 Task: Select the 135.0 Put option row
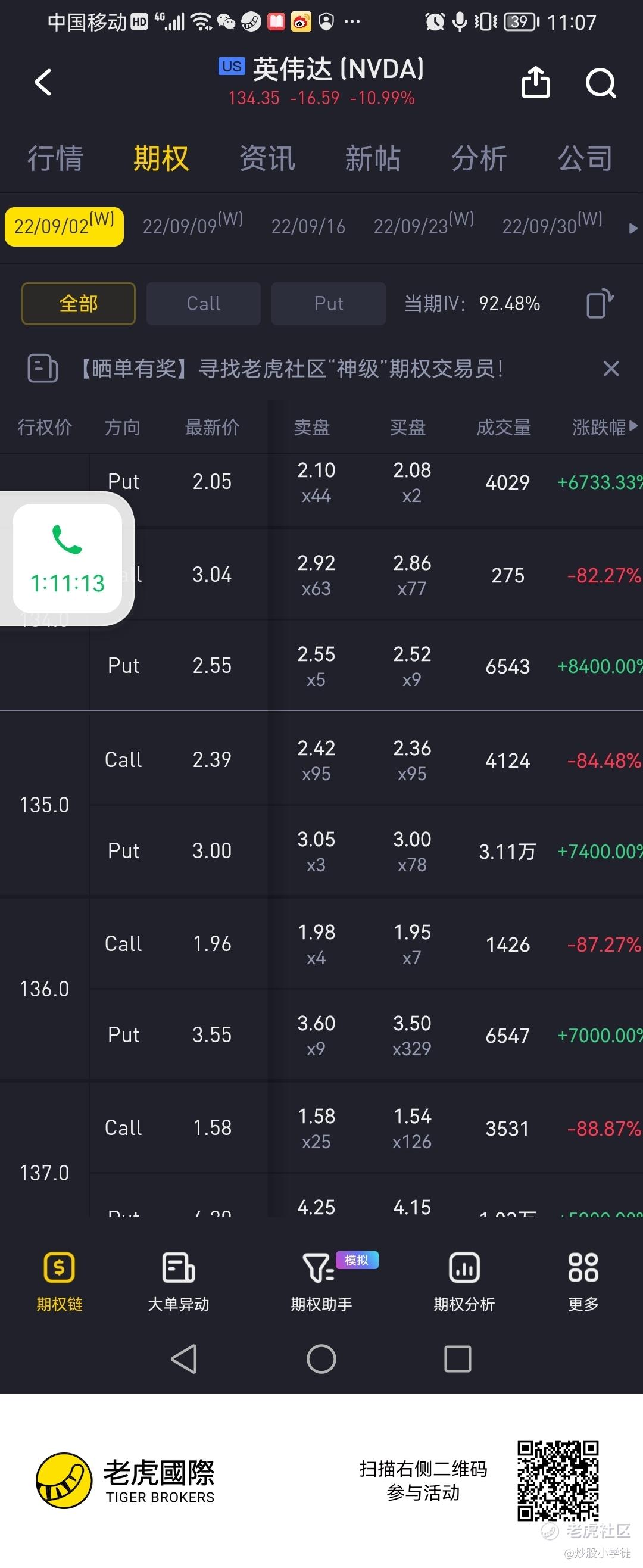click(366, 851)
